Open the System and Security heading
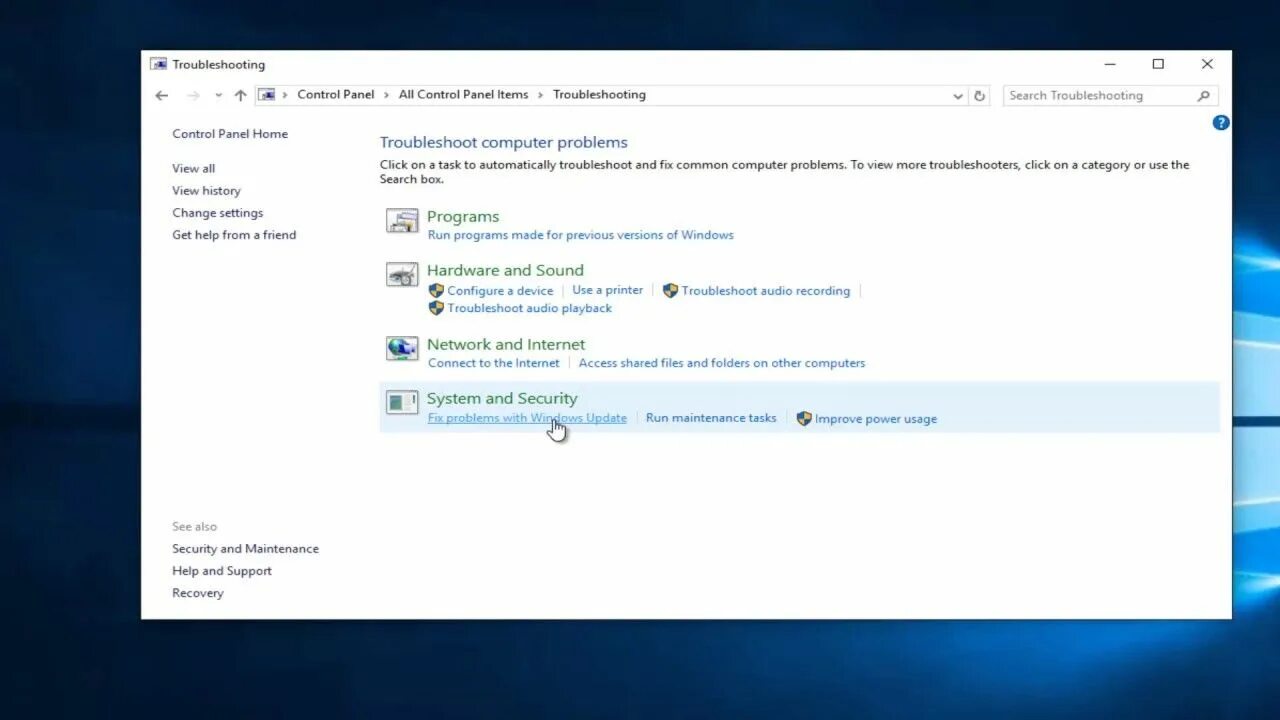Image resolution: width=1280 pixels, height=720 pixels. [x=502, y=398]
